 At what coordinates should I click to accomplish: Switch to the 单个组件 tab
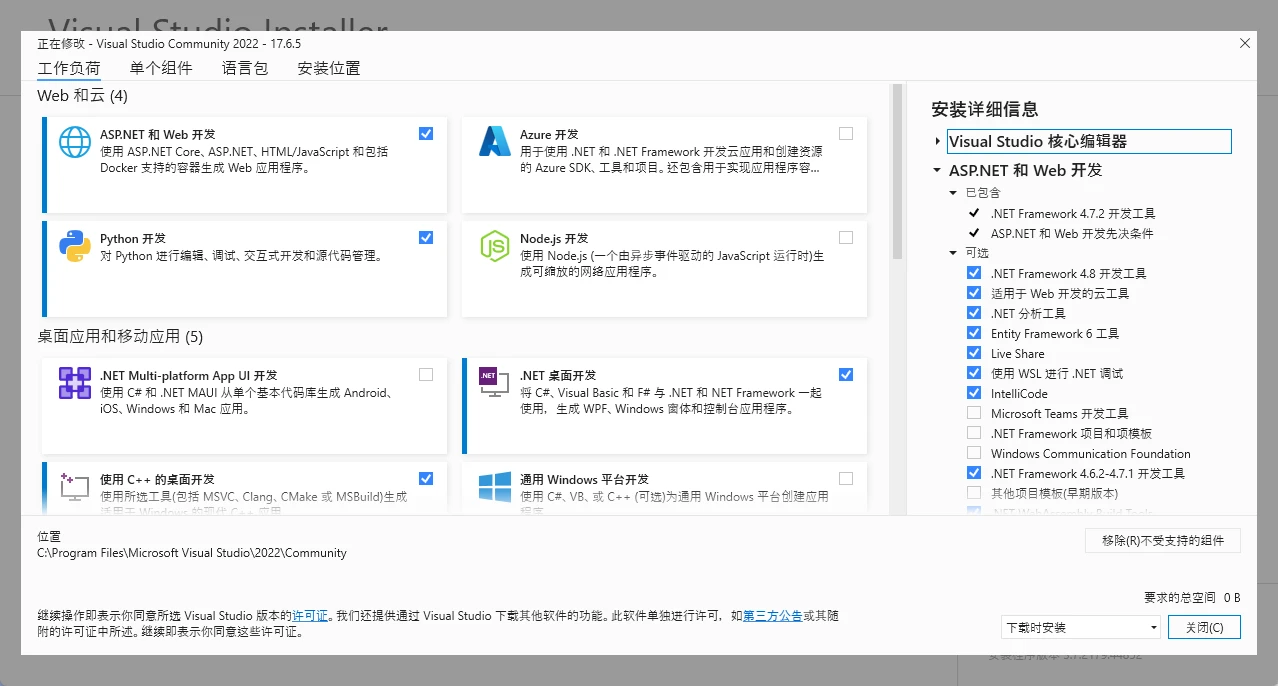click(x=161, y=69)
